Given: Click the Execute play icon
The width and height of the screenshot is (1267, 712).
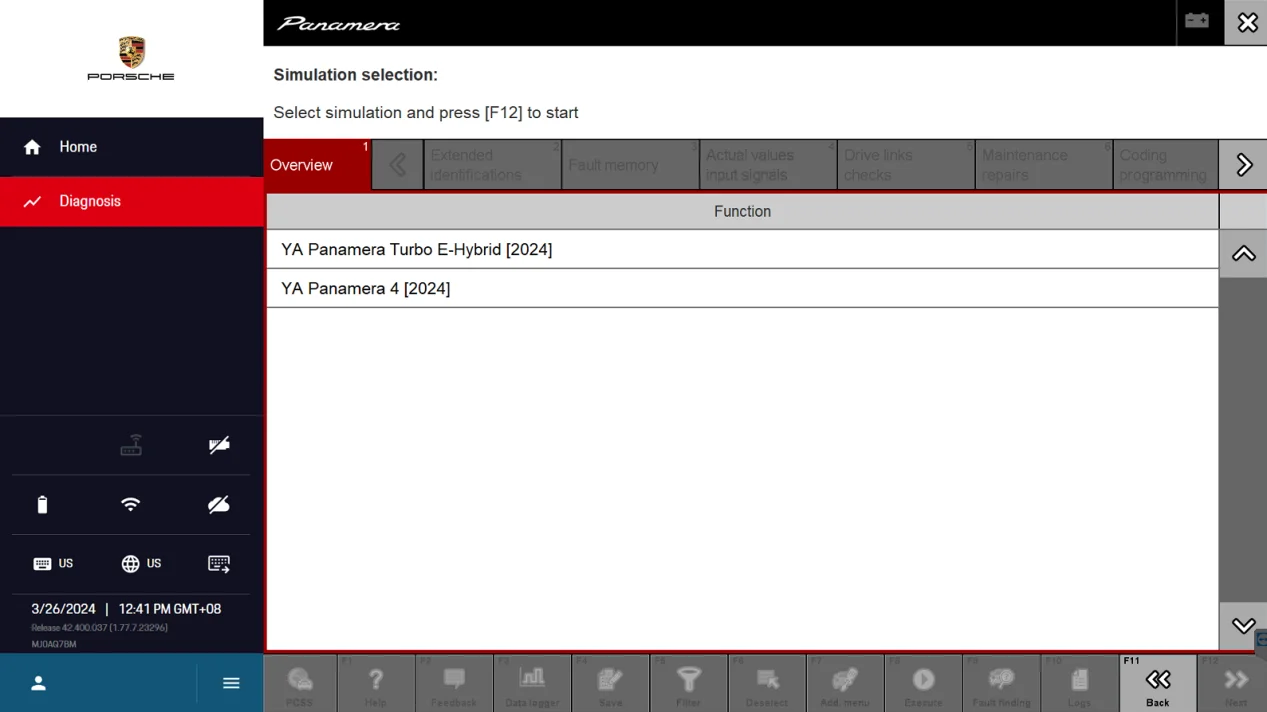Looking at the screenshot, I should (x=923, y=684).
